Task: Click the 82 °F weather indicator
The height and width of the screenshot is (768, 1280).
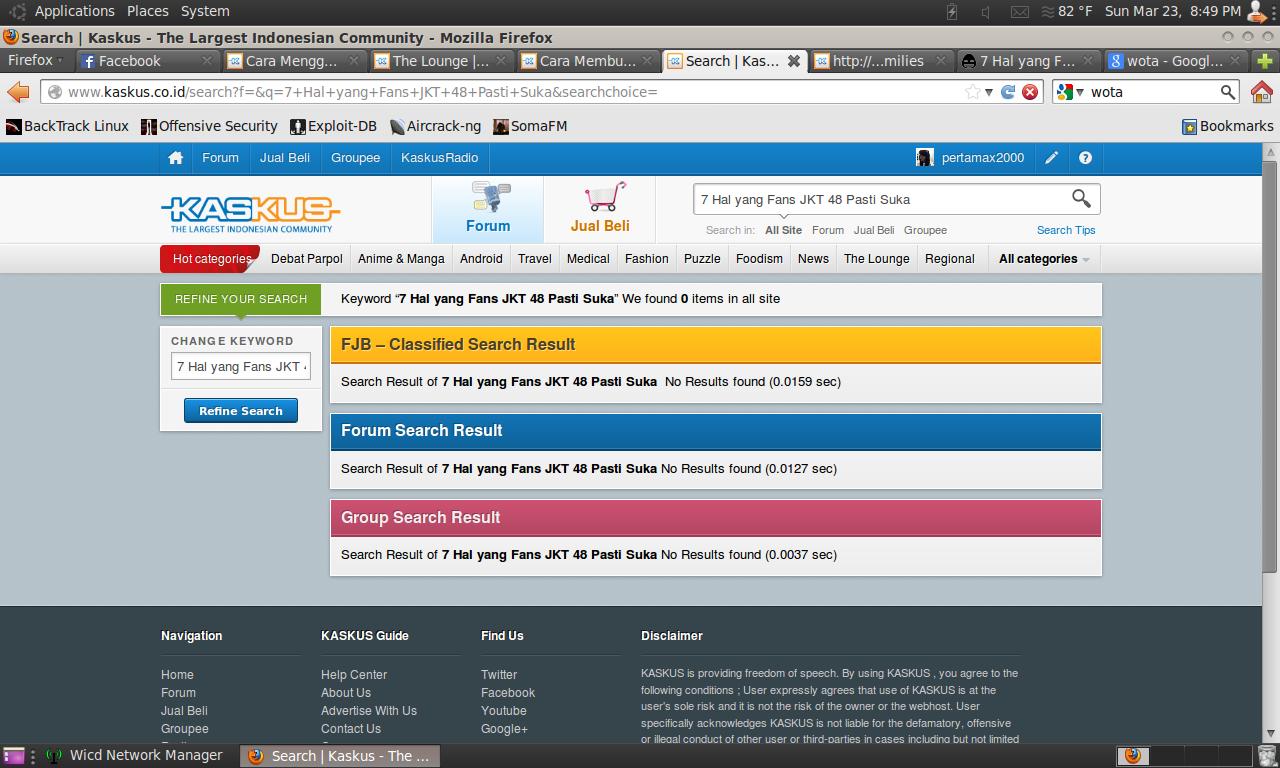Action: point(1066,12)
